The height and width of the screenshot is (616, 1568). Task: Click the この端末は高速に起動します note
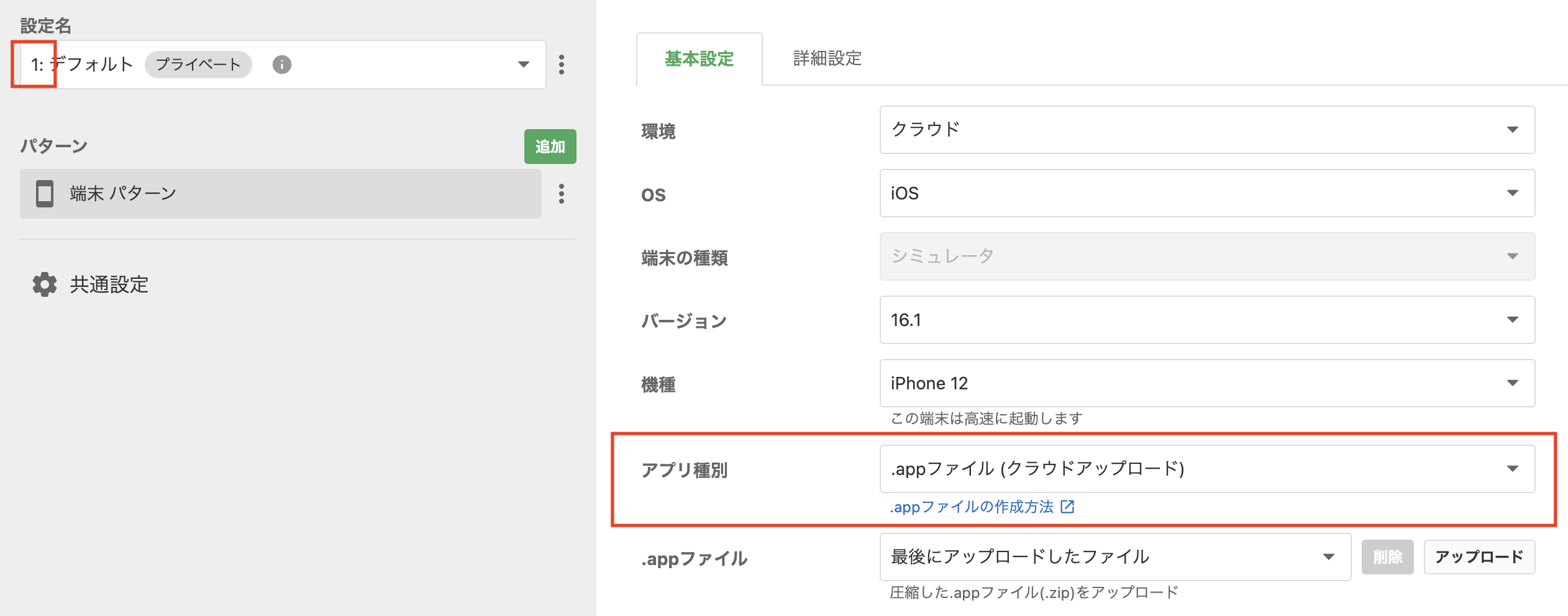point(987,419)
